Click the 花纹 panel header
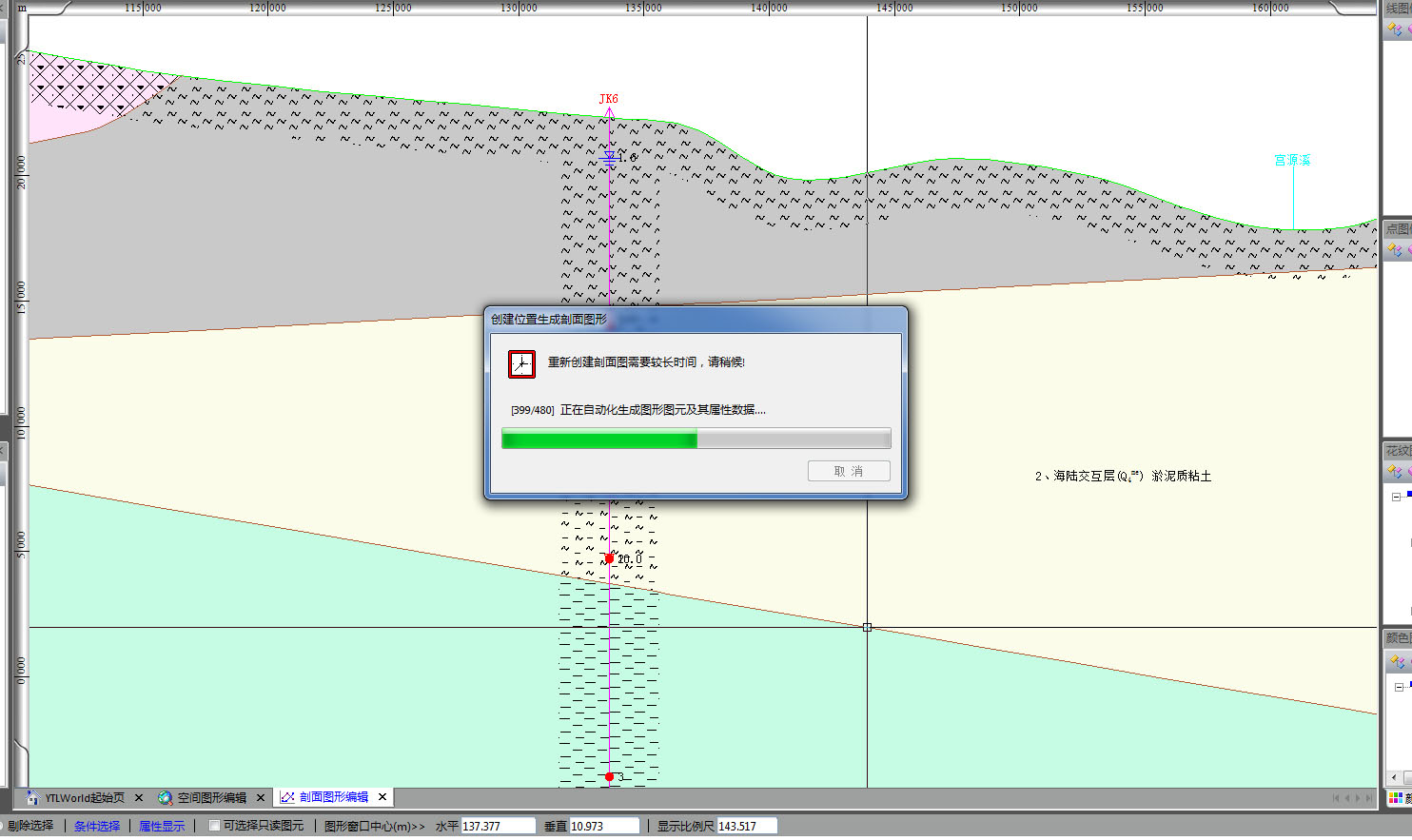 (x=1398, y=451)
